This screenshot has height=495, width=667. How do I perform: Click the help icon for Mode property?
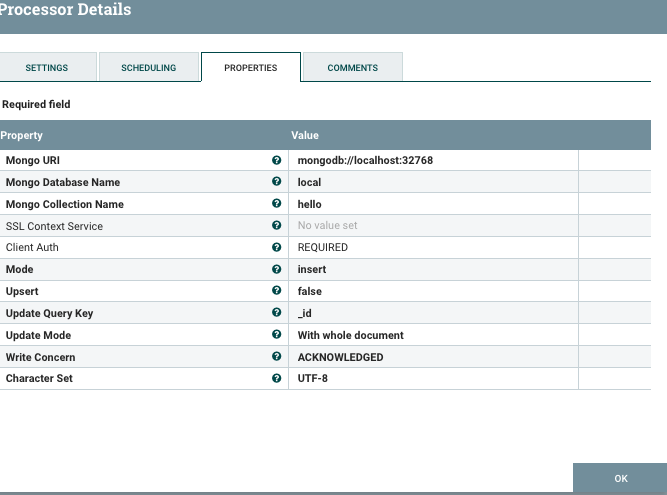pyautogui.click(x=276, y=270)
